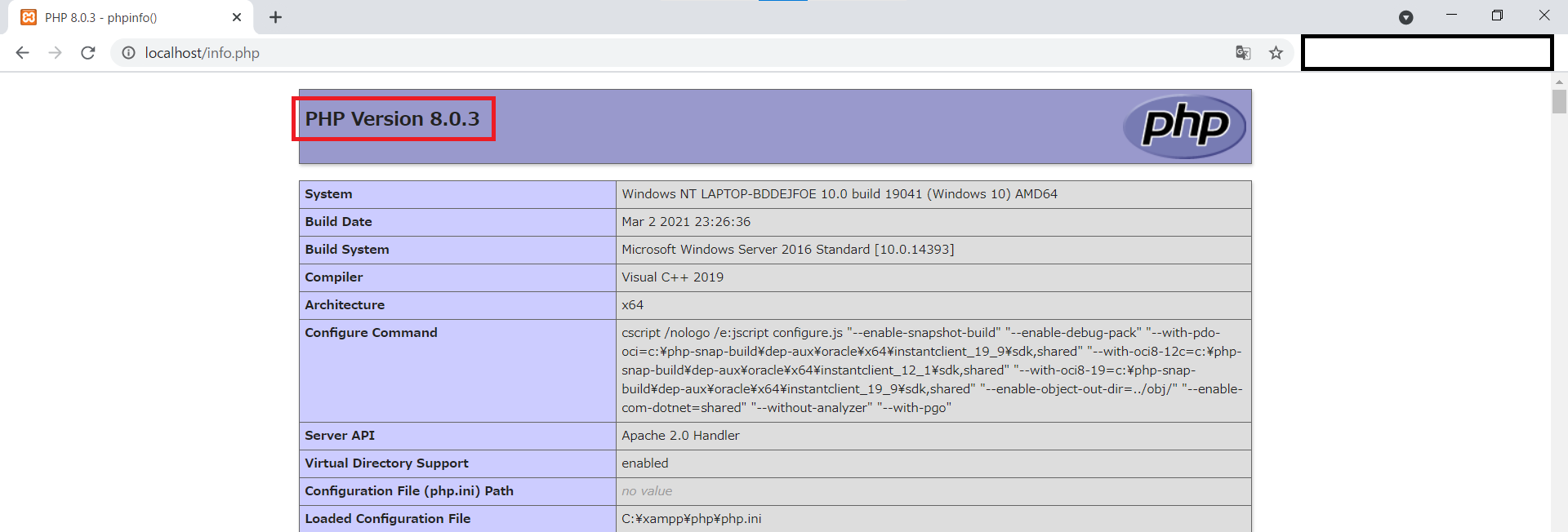The image size is (1568, 532).
Task: Select the C:¥xampp¥php¥php.ini value
Action: [692, 519]
